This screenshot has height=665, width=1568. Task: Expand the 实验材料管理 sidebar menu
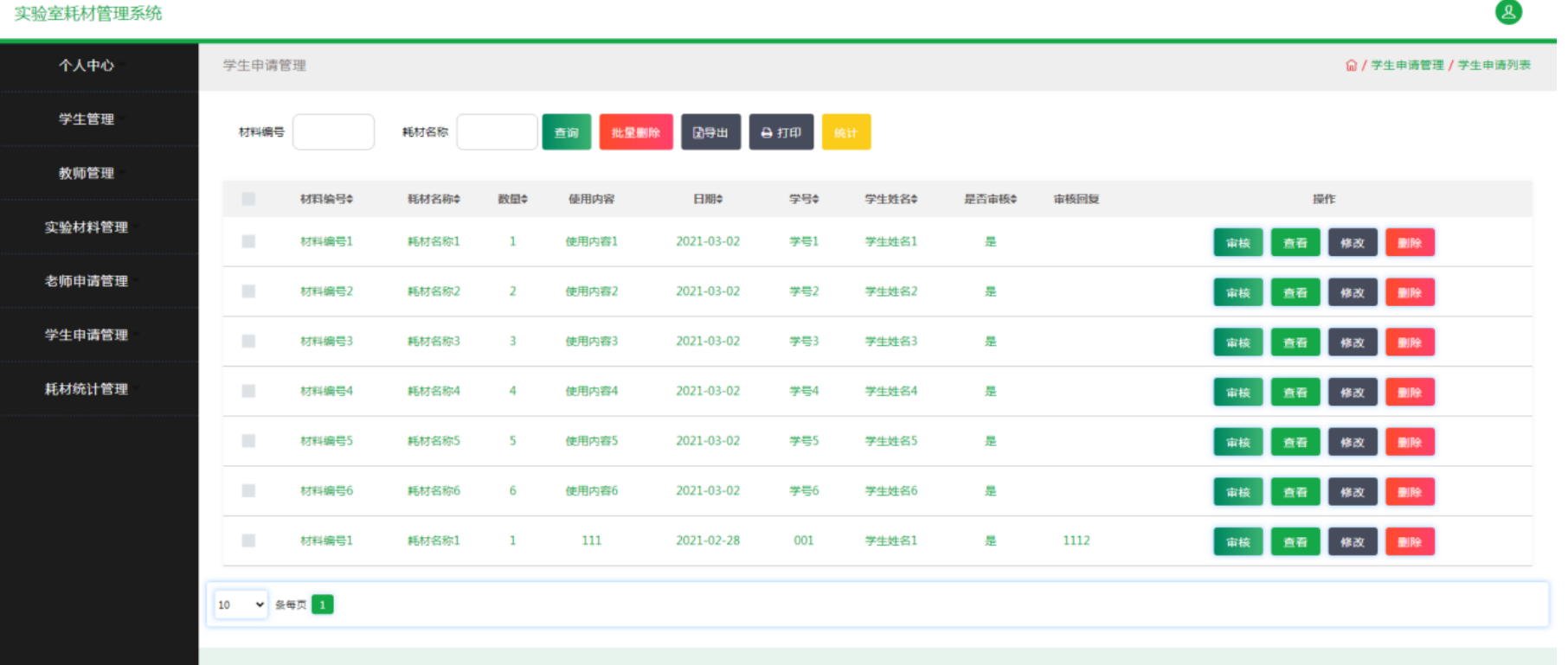87,227
